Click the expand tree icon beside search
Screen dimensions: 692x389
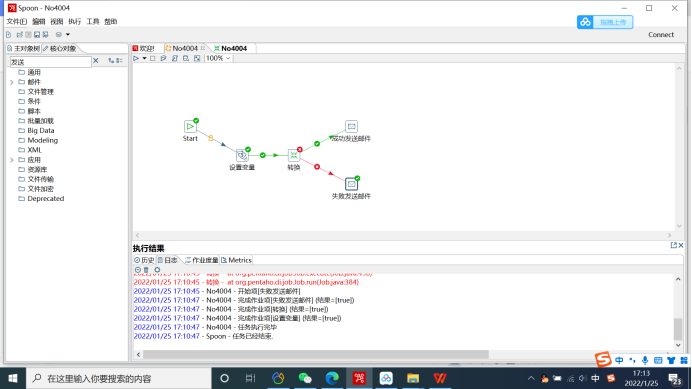click(111, 61)
